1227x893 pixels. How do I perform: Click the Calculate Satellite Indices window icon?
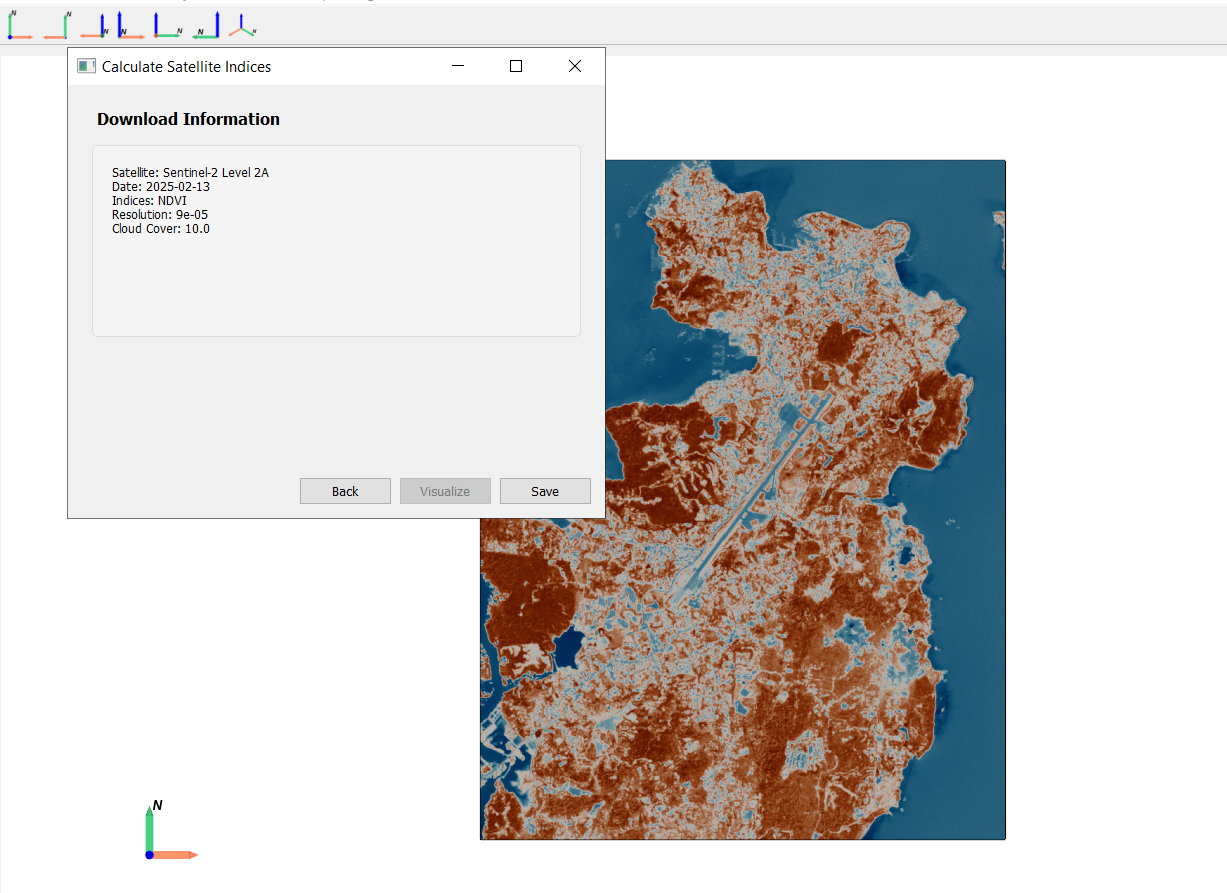click(86, 66)
